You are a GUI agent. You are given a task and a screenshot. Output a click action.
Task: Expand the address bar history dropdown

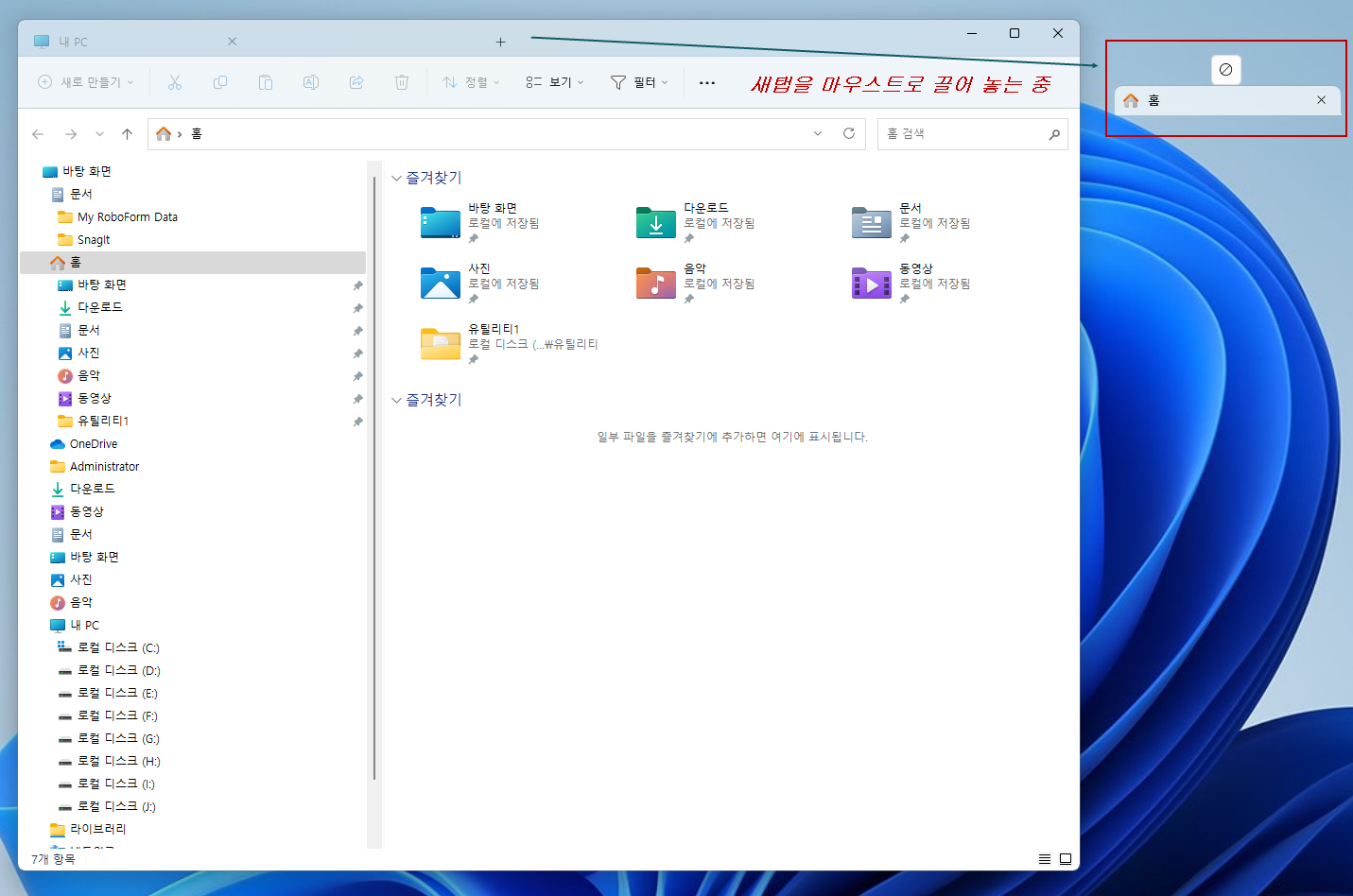818,133
